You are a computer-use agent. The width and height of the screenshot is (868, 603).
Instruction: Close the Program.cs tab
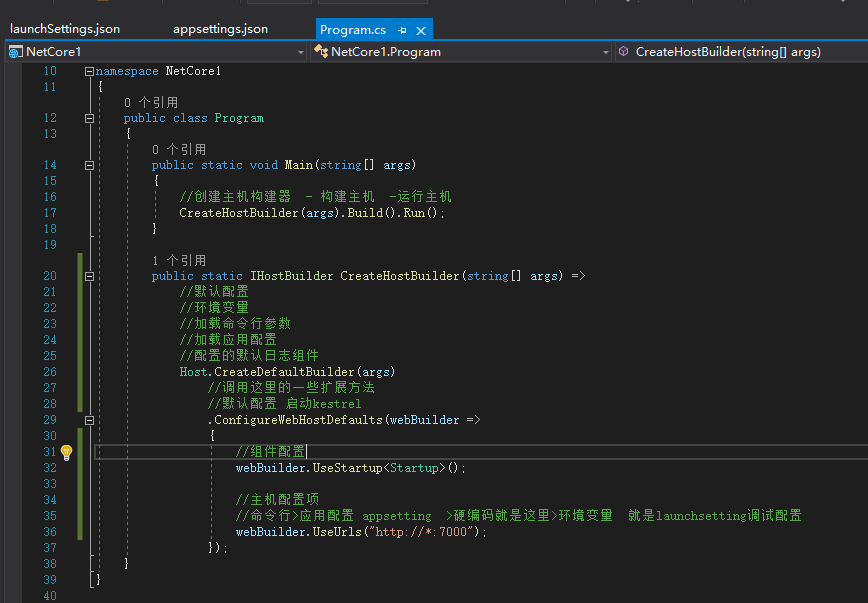coord(420,30)
